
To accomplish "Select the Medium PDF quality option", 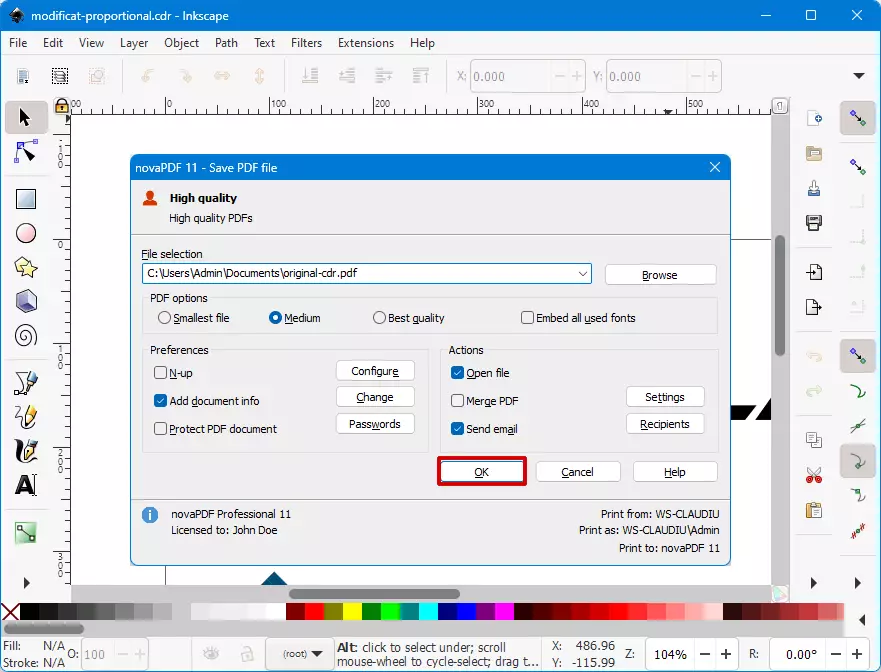I will [294, 318].
